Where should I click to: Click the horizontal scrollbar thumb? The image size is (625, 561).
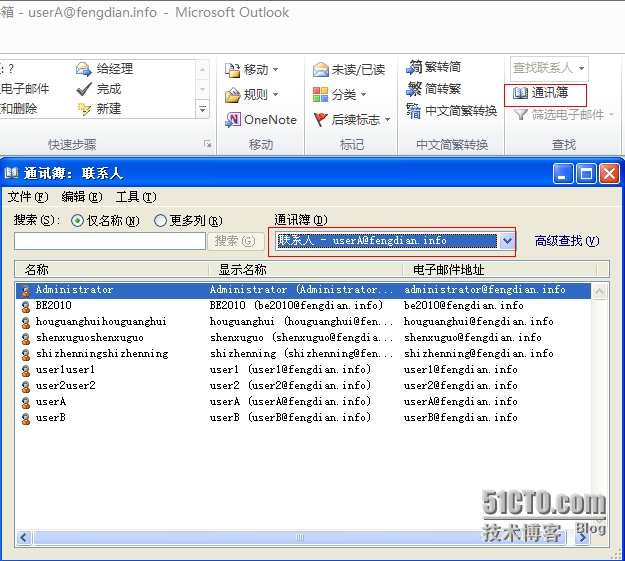tap(300, 537)
